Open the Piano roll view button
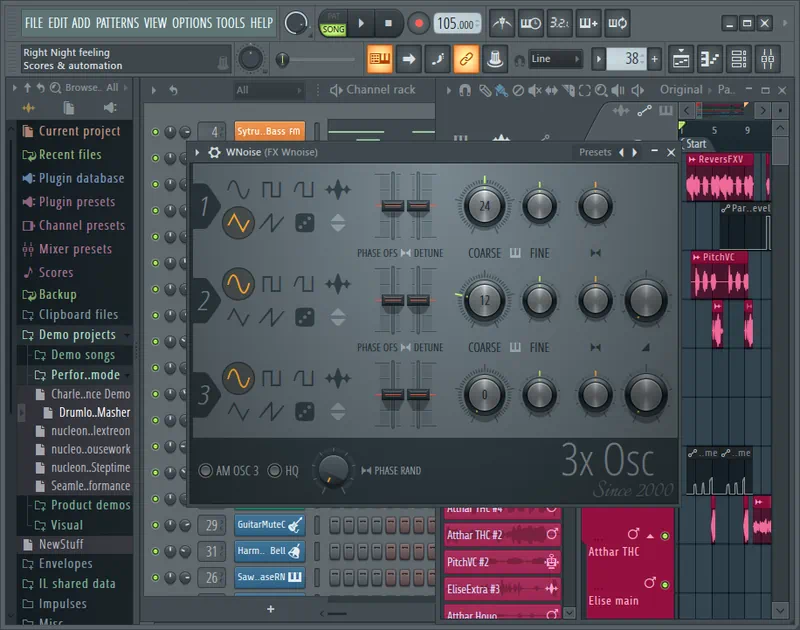This screenshot has width=800, height=630. coord(710,59)
